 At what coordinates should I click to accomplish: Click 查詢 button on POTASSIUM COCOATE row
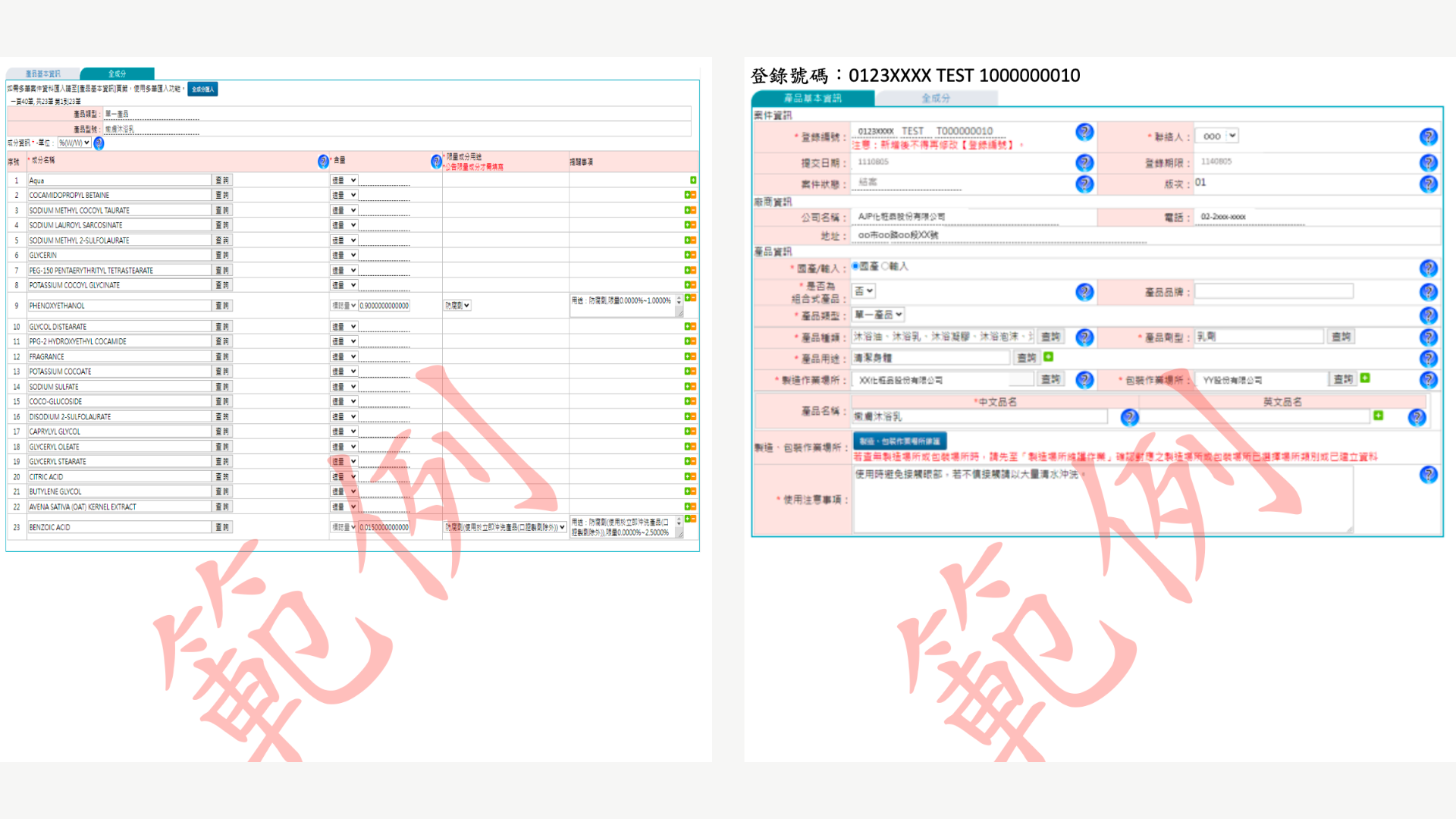222,372
